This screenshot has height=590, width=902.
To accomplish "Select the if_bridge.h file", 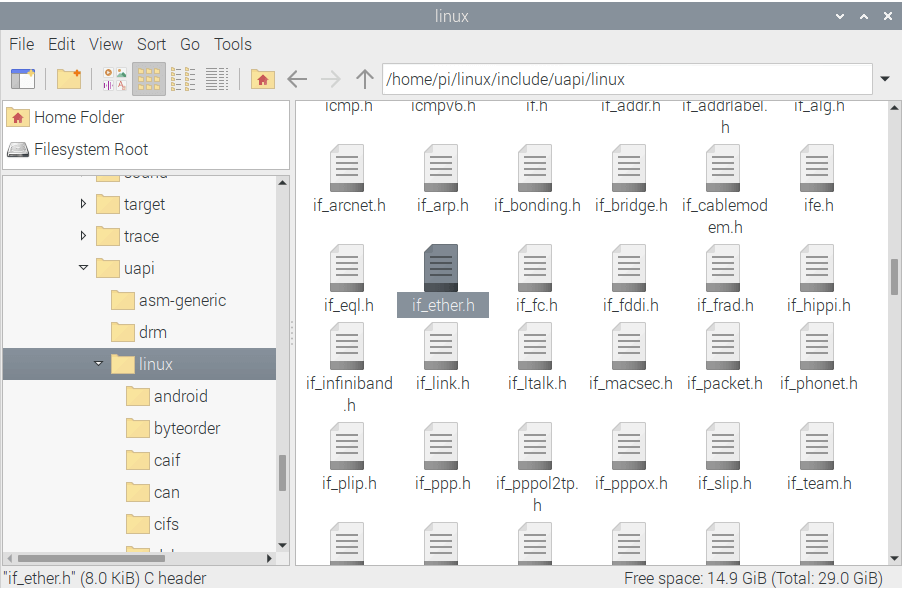I will [631, 169].
